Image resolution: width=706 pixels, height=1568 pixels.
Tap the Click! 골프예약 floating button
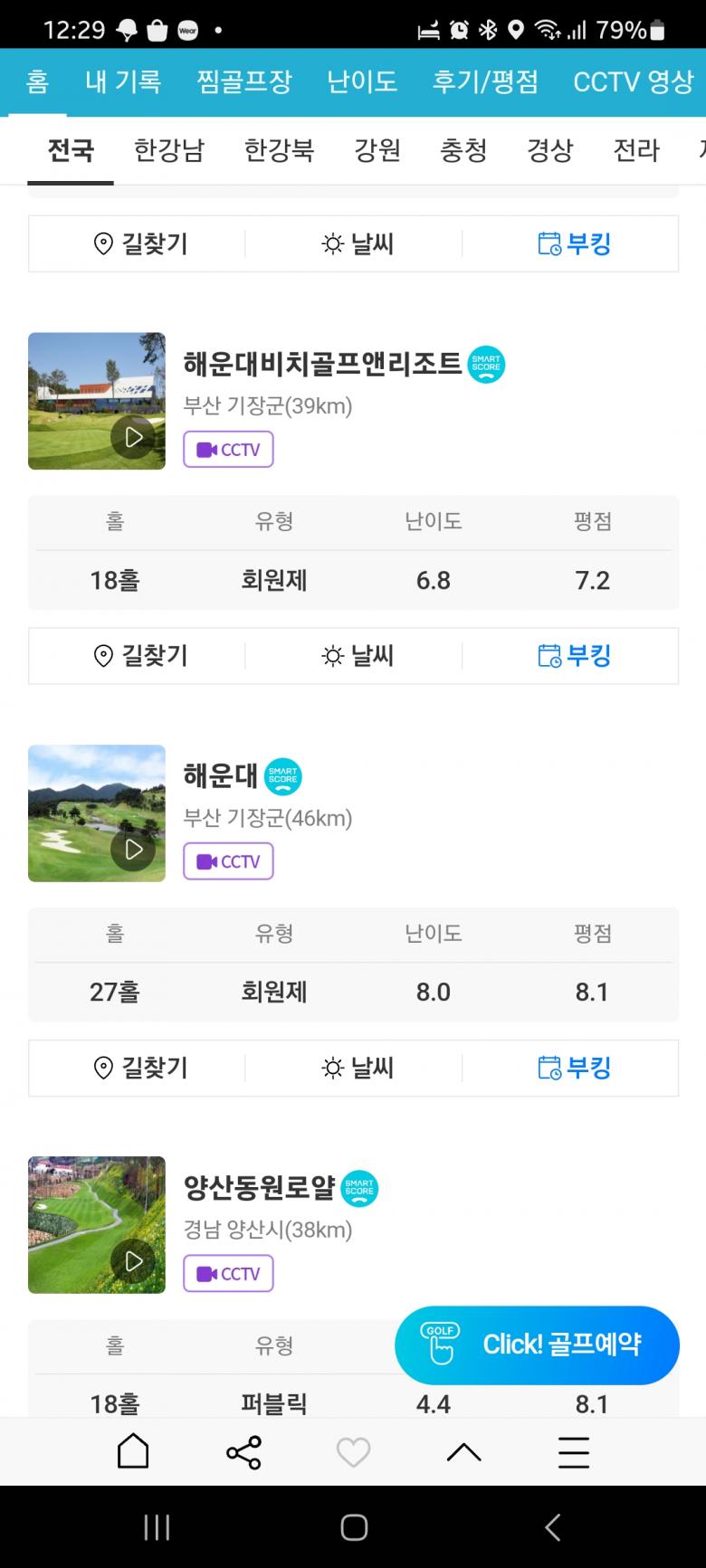point(537,1345)
